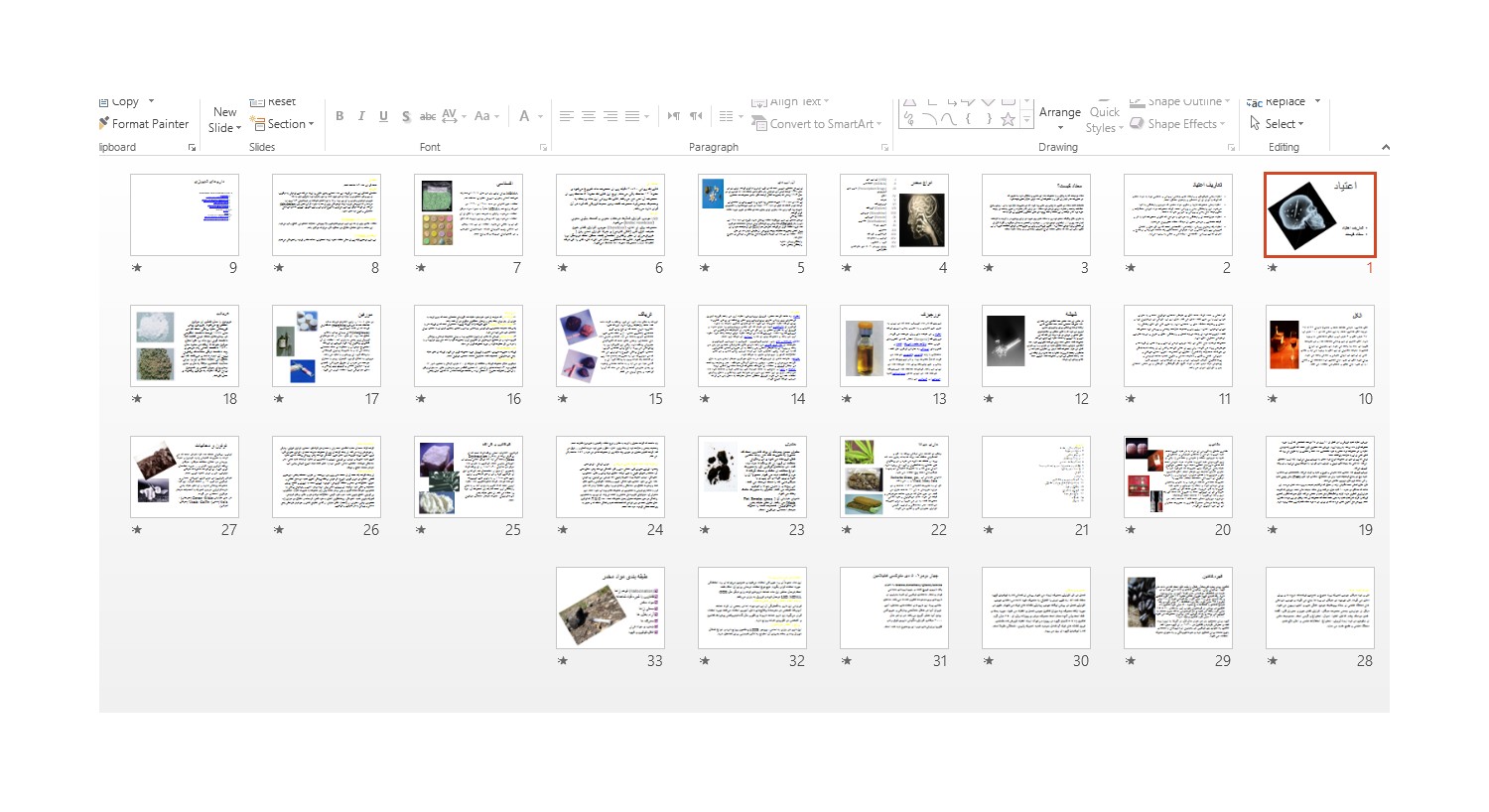Select the Left Brace shape
This screenshot has width=1489, height=812.
(968, 119)
